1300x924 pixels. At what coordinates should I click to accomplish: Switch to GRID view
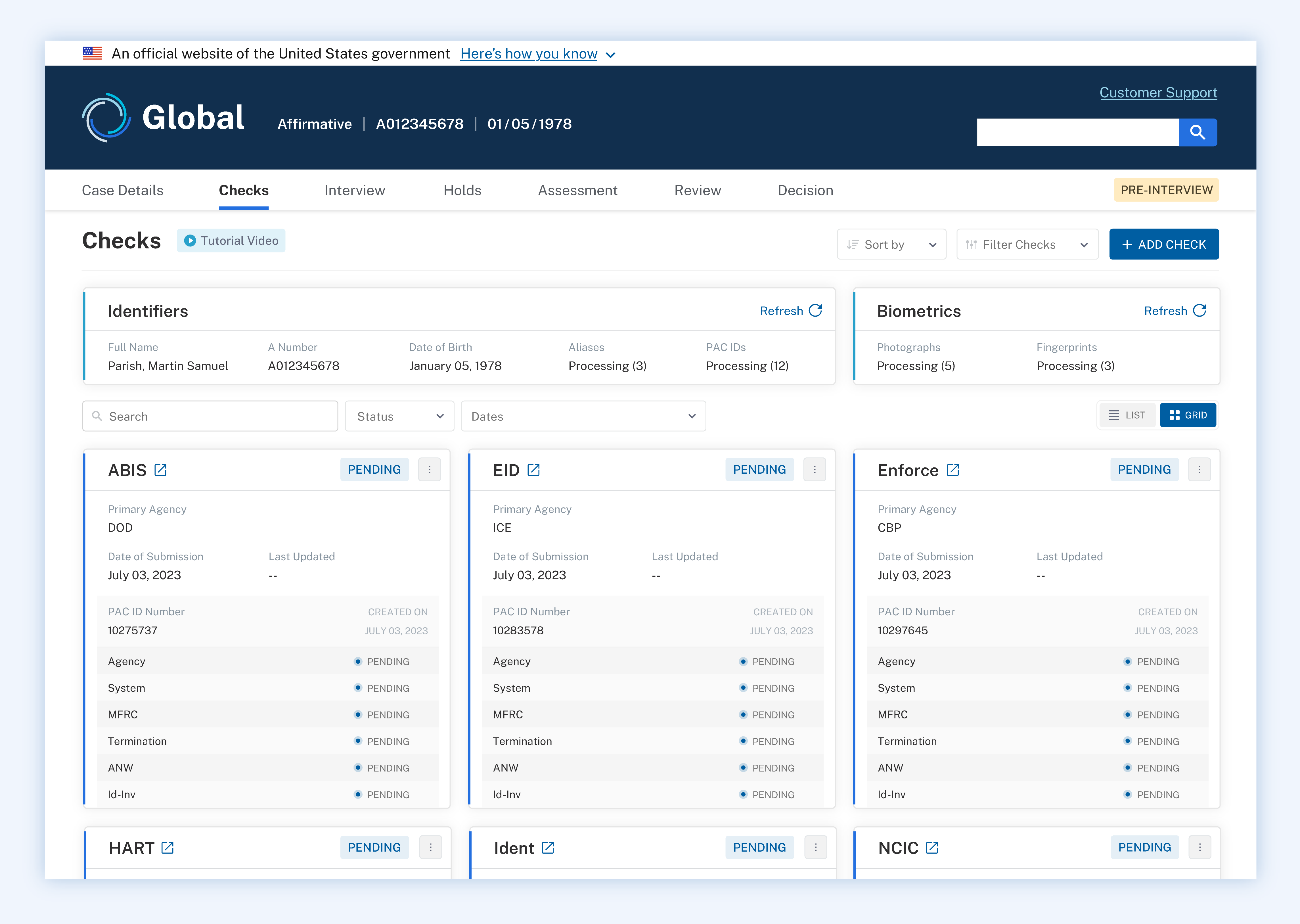(x=1188, y=415)
